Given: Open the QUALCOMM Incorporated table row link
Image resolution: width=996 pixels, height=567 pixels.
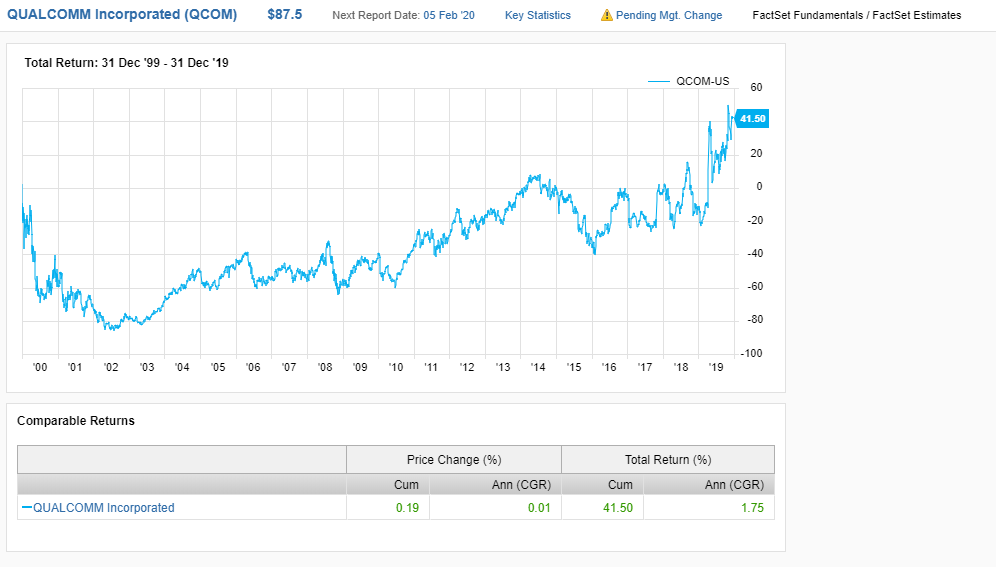Looking at the screenshot, I should point(104,507).
